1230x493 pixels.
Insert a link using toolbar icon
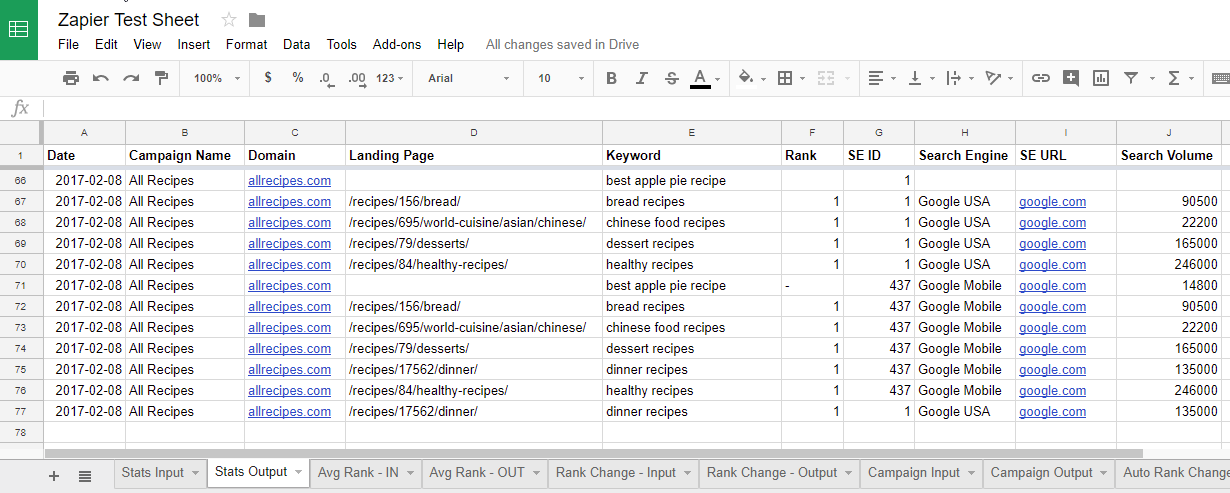1041,78
